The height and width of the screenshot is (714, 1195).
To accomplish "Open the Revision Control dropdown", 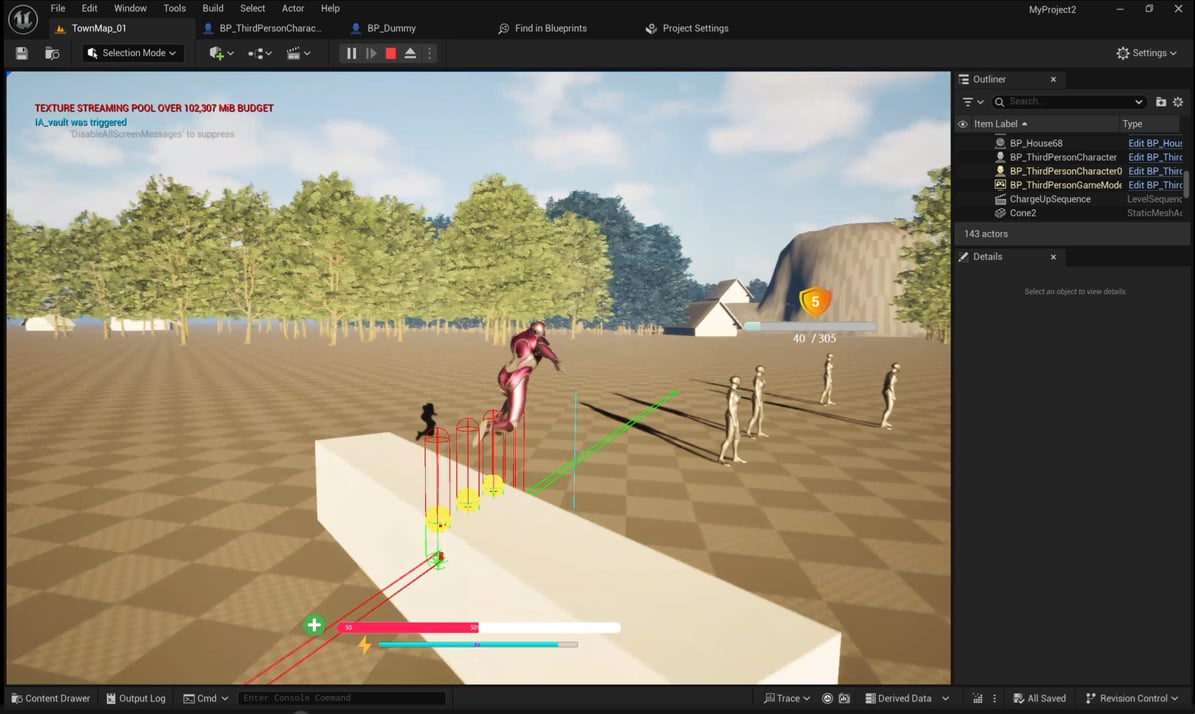I will [x=1132, y=698].
